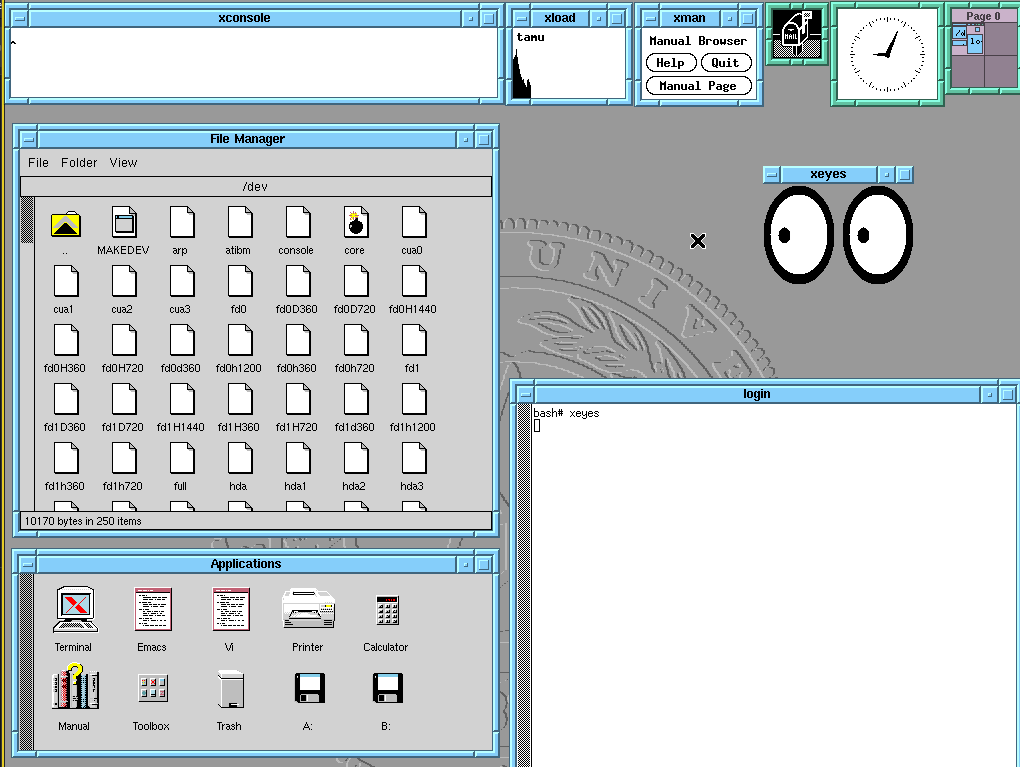Click the File Manager title bar
Viewport: 1020px width, 767px height.
(247, 139)
